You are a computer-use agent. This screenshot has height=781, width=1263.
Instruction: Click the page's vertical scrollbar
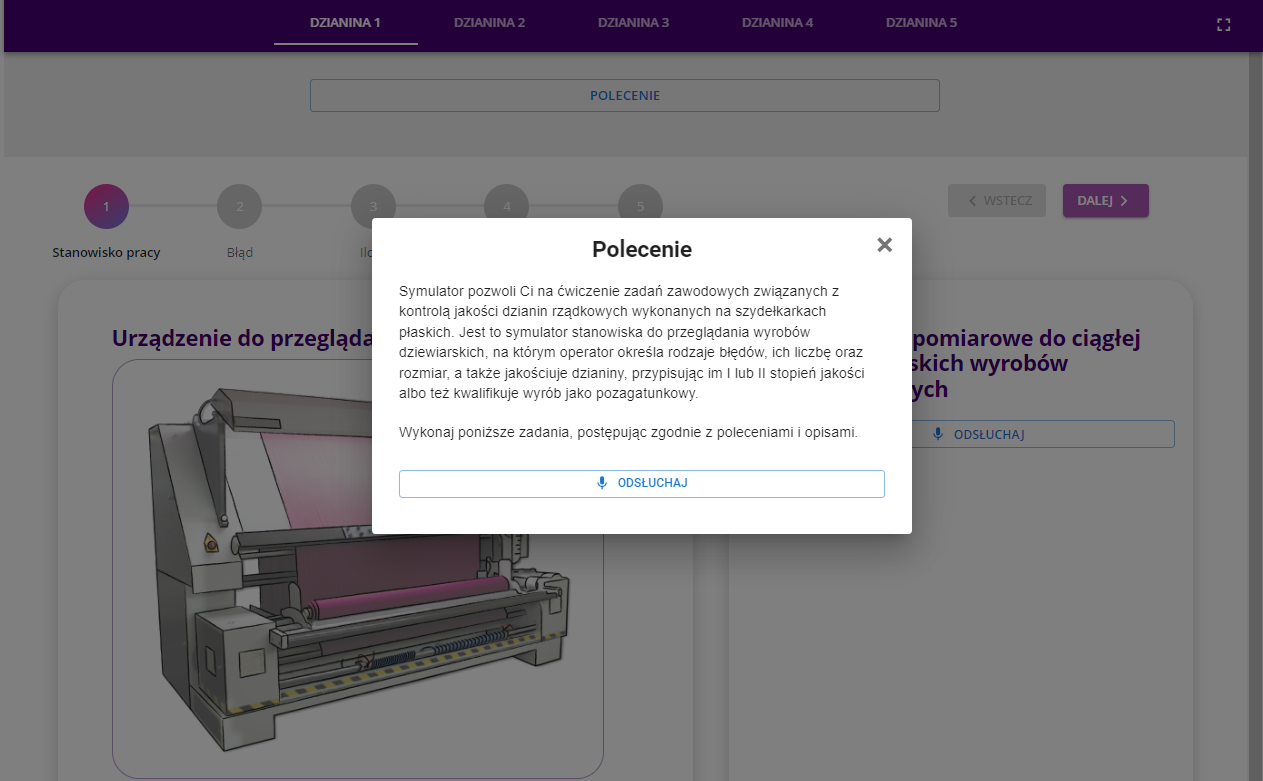click(1256, 400)
